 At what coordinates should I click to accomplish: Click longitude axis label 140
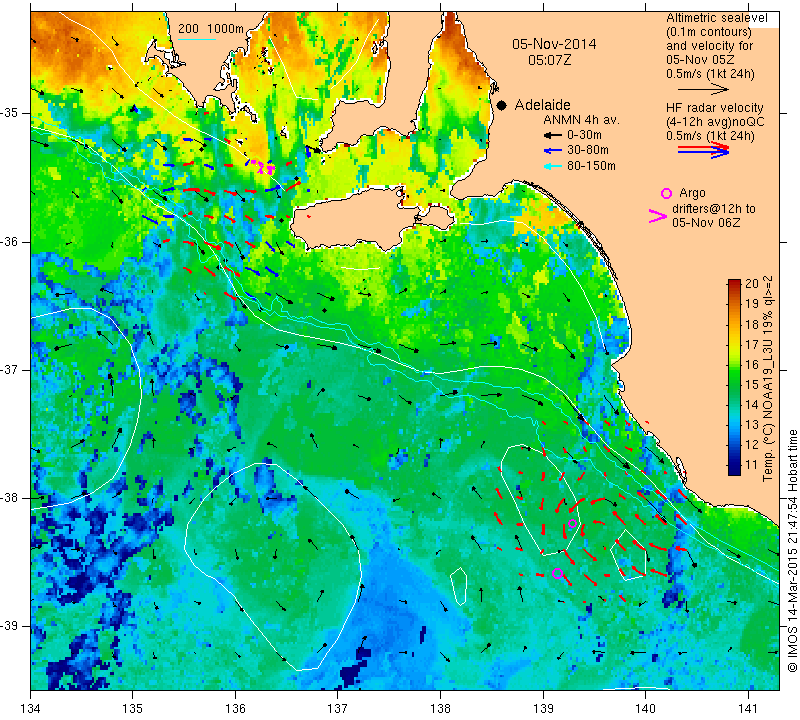click(x=645, y=708)
